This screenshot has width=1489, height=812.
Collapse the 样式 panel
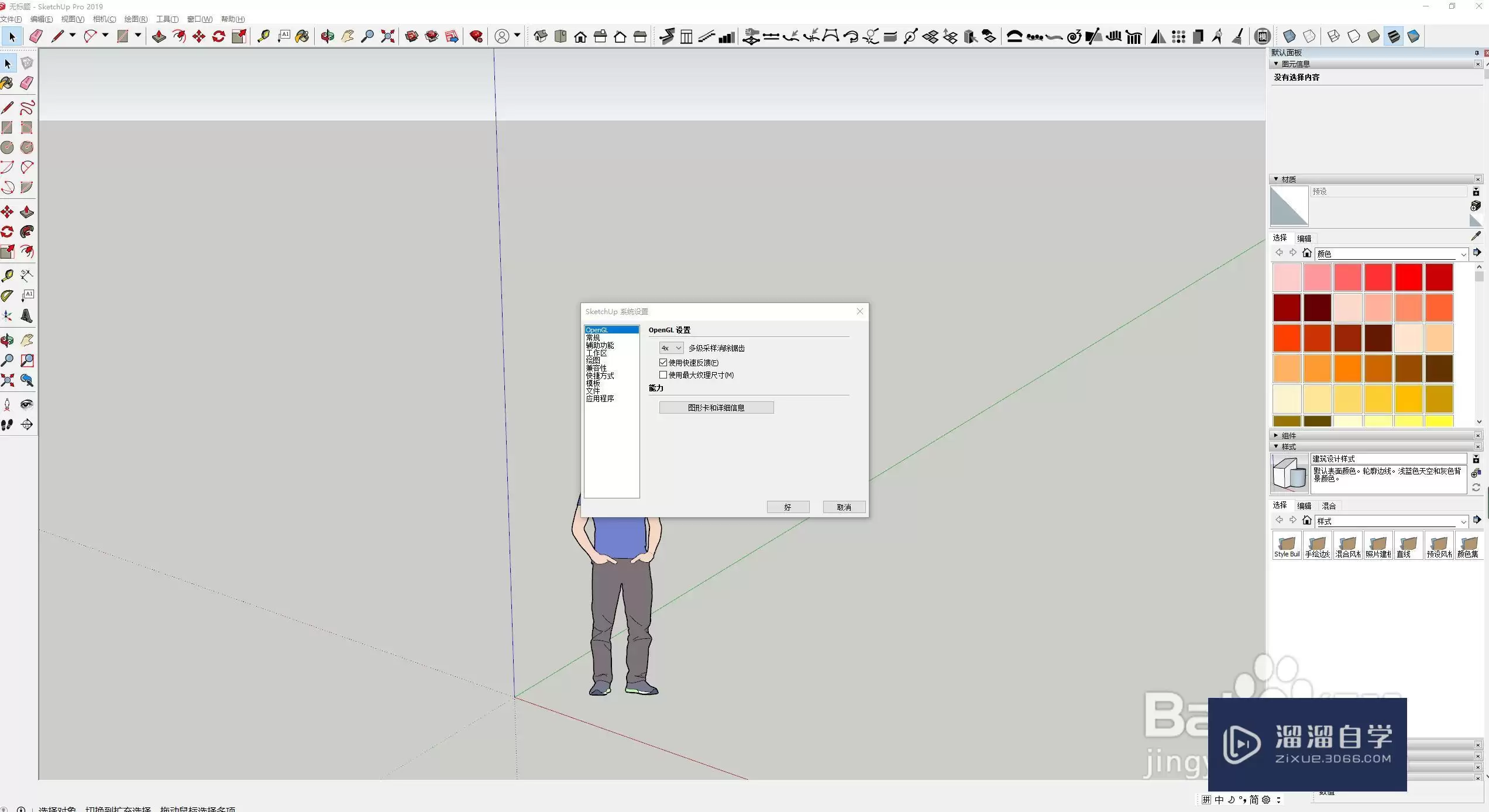pos(1276,446)
